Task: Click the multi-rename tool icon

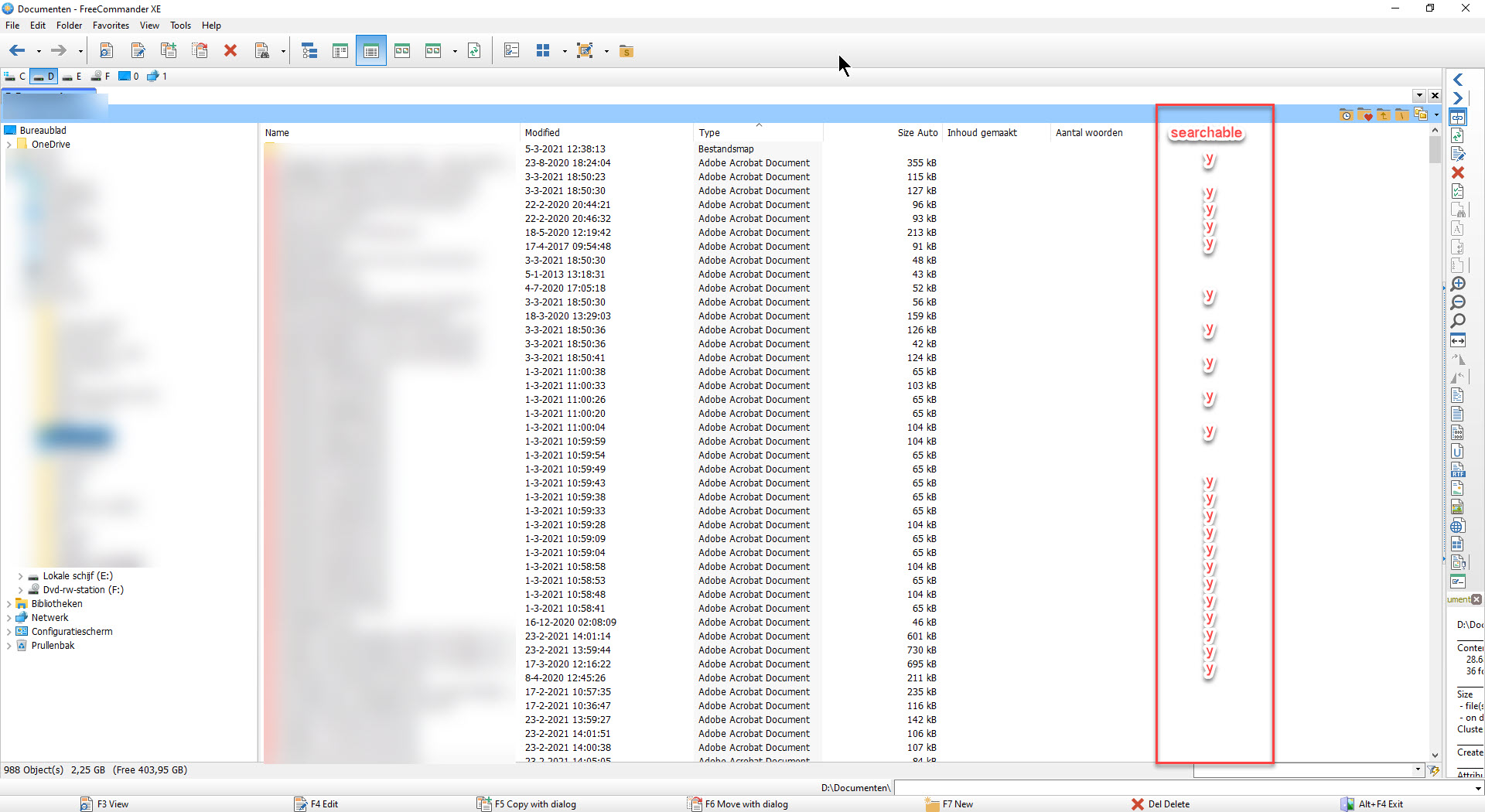Action: (585, 51)
